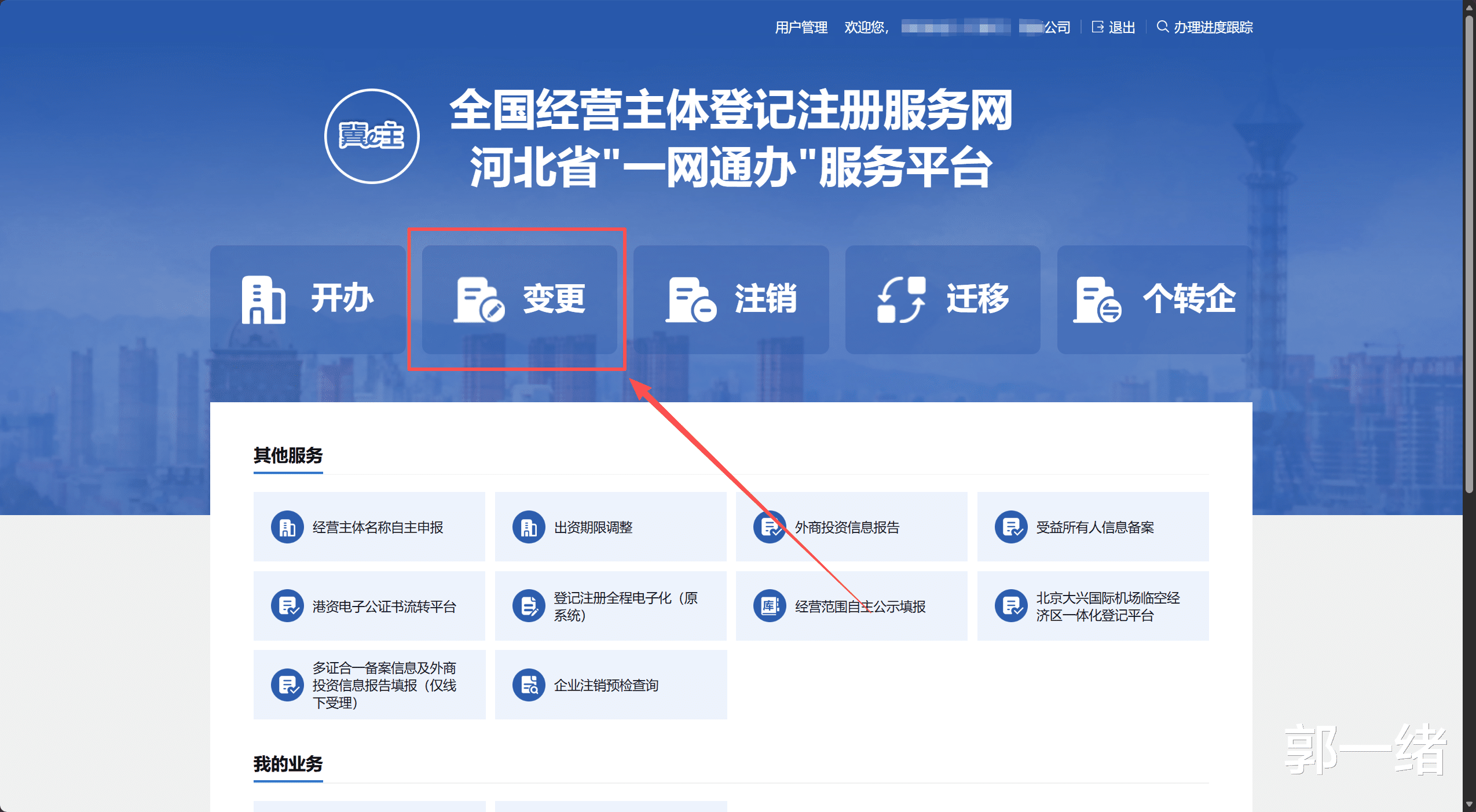Click the 退出 logout icon

(x=1097, y=27)
